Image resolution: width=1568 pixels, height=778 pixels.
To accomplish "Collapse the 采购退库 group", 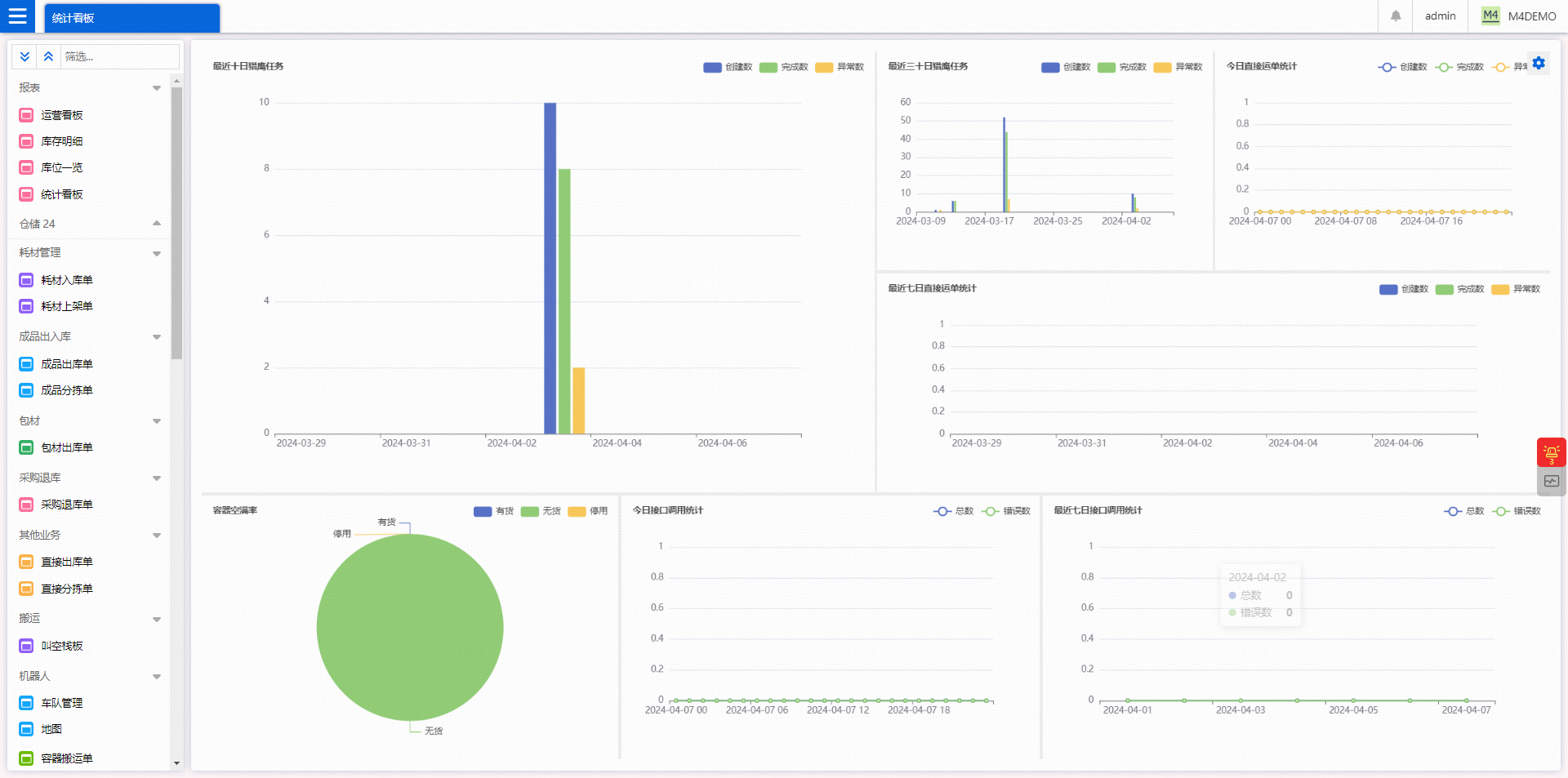I will pos(157,478).
